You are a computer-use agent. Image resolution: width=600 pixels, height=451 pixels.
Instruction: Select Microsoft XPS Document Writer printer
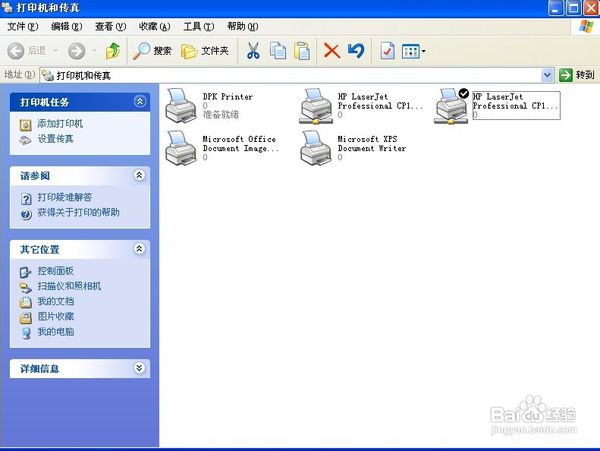tap(318, 148)
